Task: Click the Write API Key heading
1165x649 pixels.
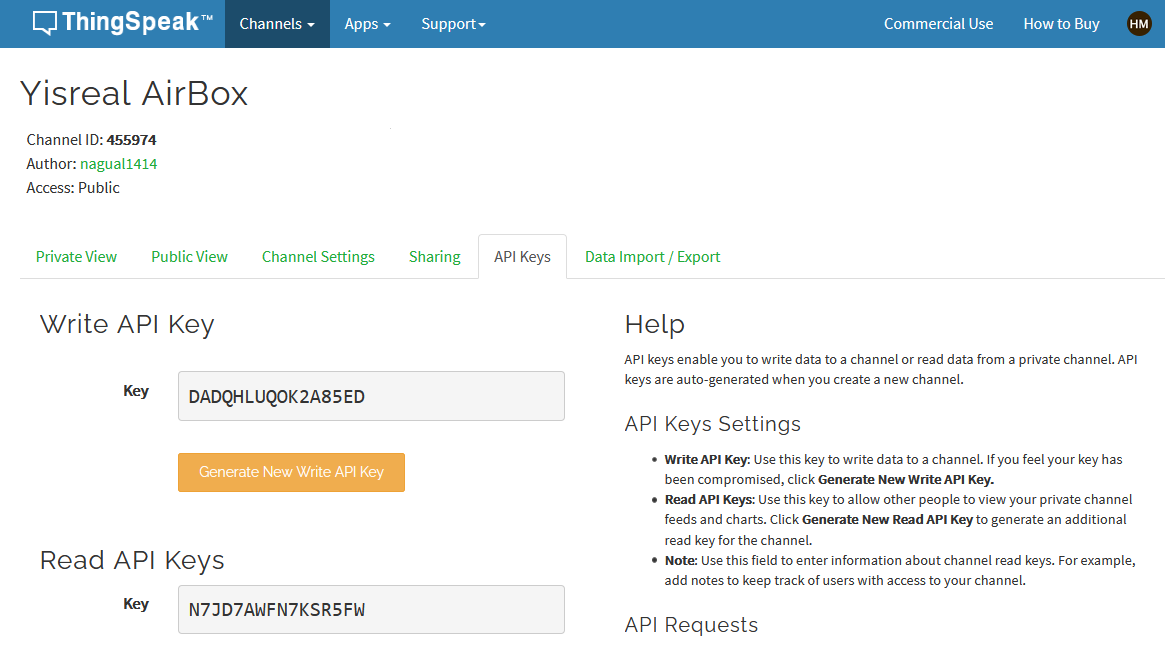Action: tap(127, 324)
